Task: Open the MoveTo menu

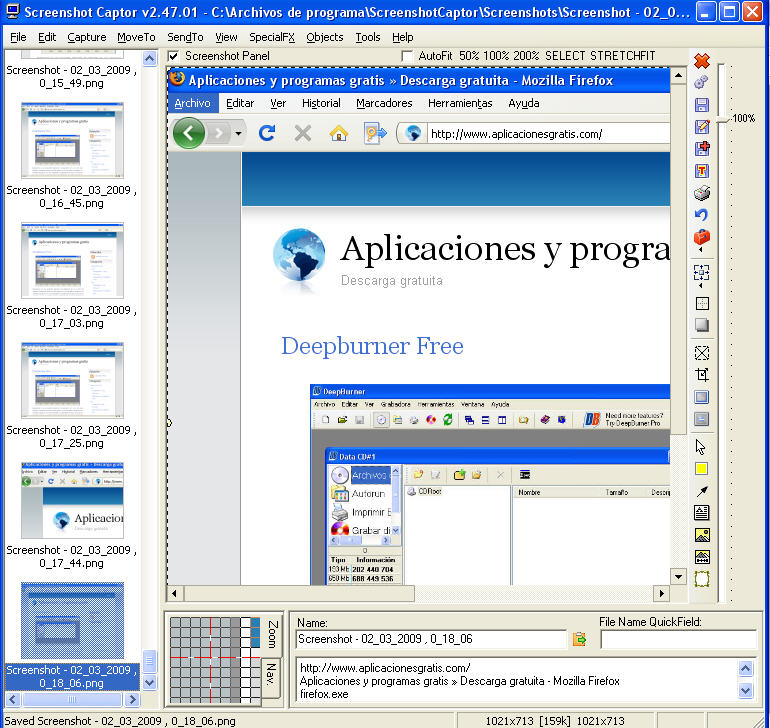Action: coord(136,37)
